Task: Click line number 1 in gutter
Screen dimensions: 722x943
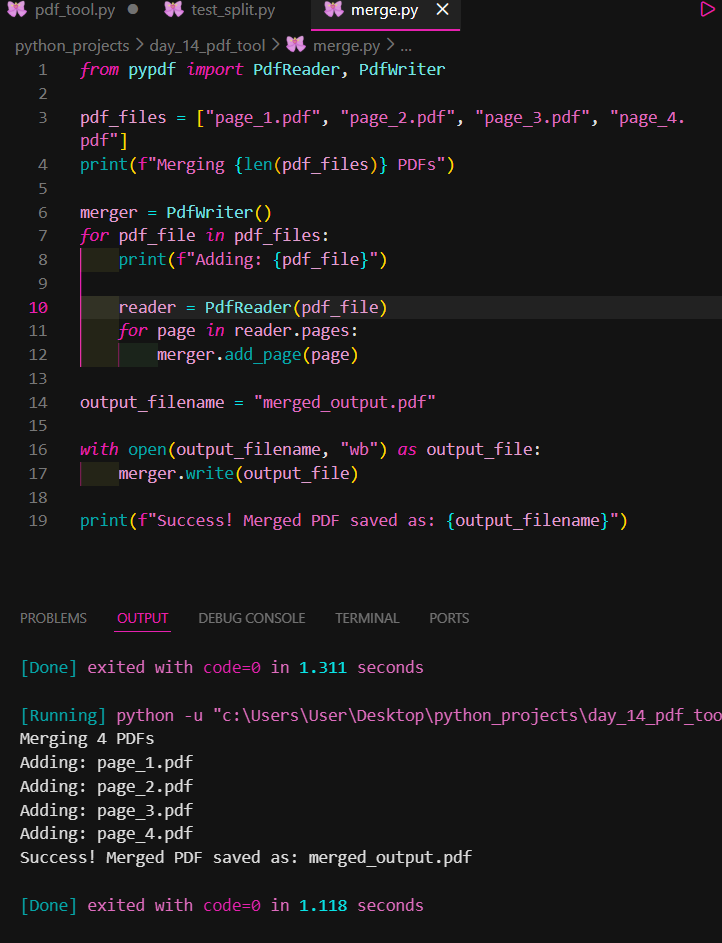Action: (43, 70)
